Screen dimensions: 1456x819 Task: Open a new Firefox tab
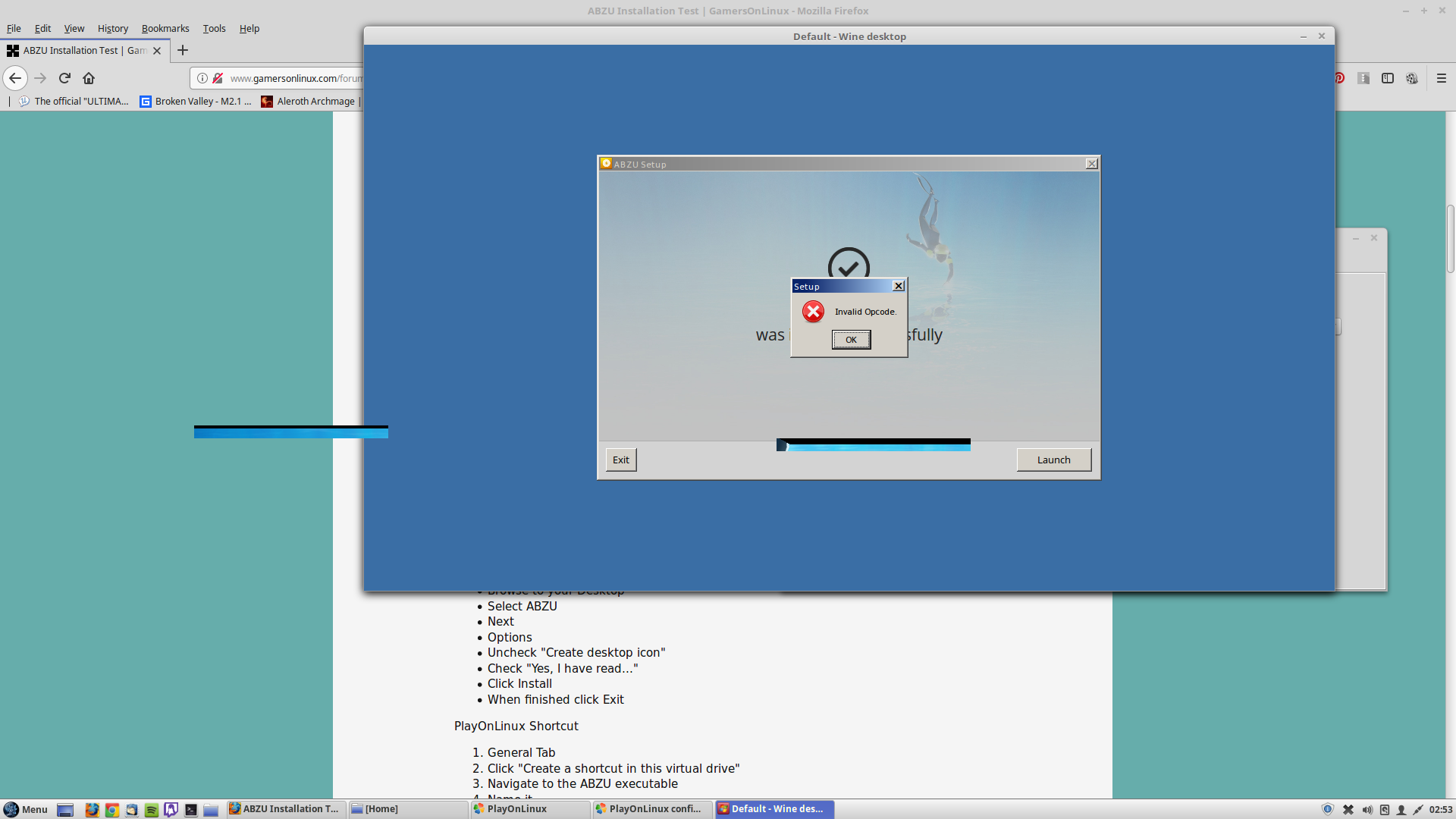183,50
